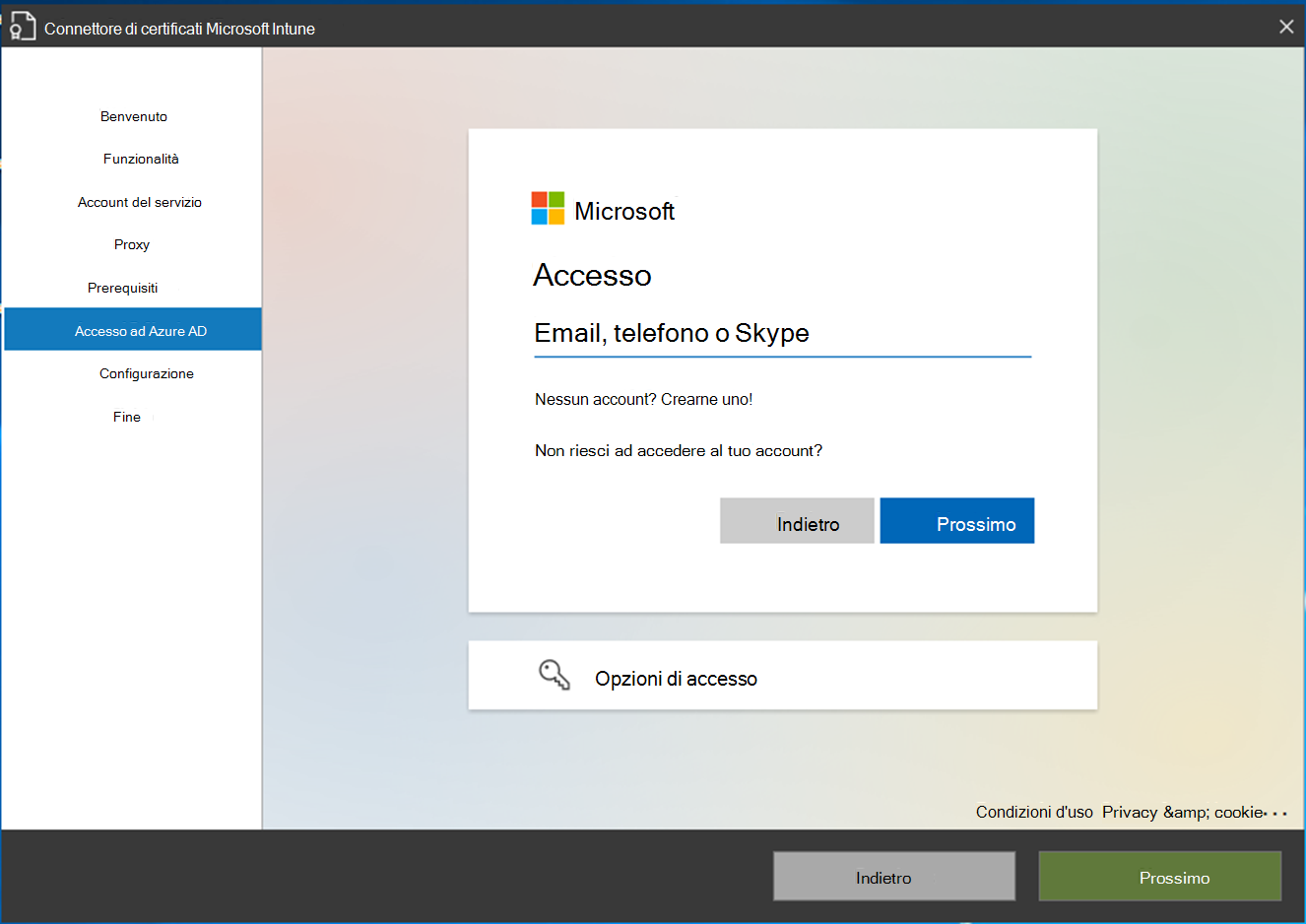The image size is (1306, 924).
Task: Click the key icon beside Opzioni di accesso
Action: pyautogui.click(x=555, y=675)
